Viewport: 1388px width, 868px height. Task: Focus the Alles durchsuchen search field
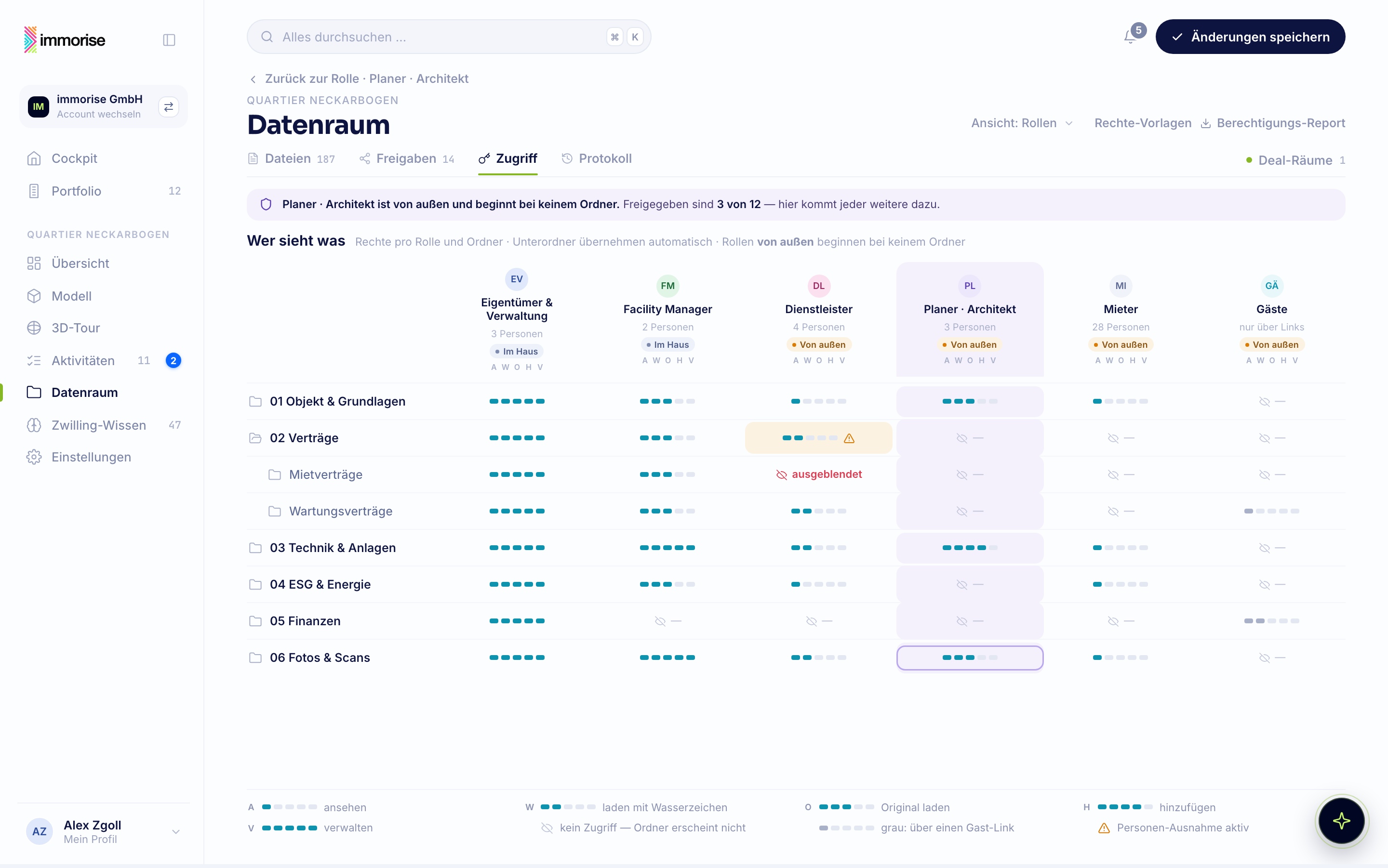click(449, 37)
